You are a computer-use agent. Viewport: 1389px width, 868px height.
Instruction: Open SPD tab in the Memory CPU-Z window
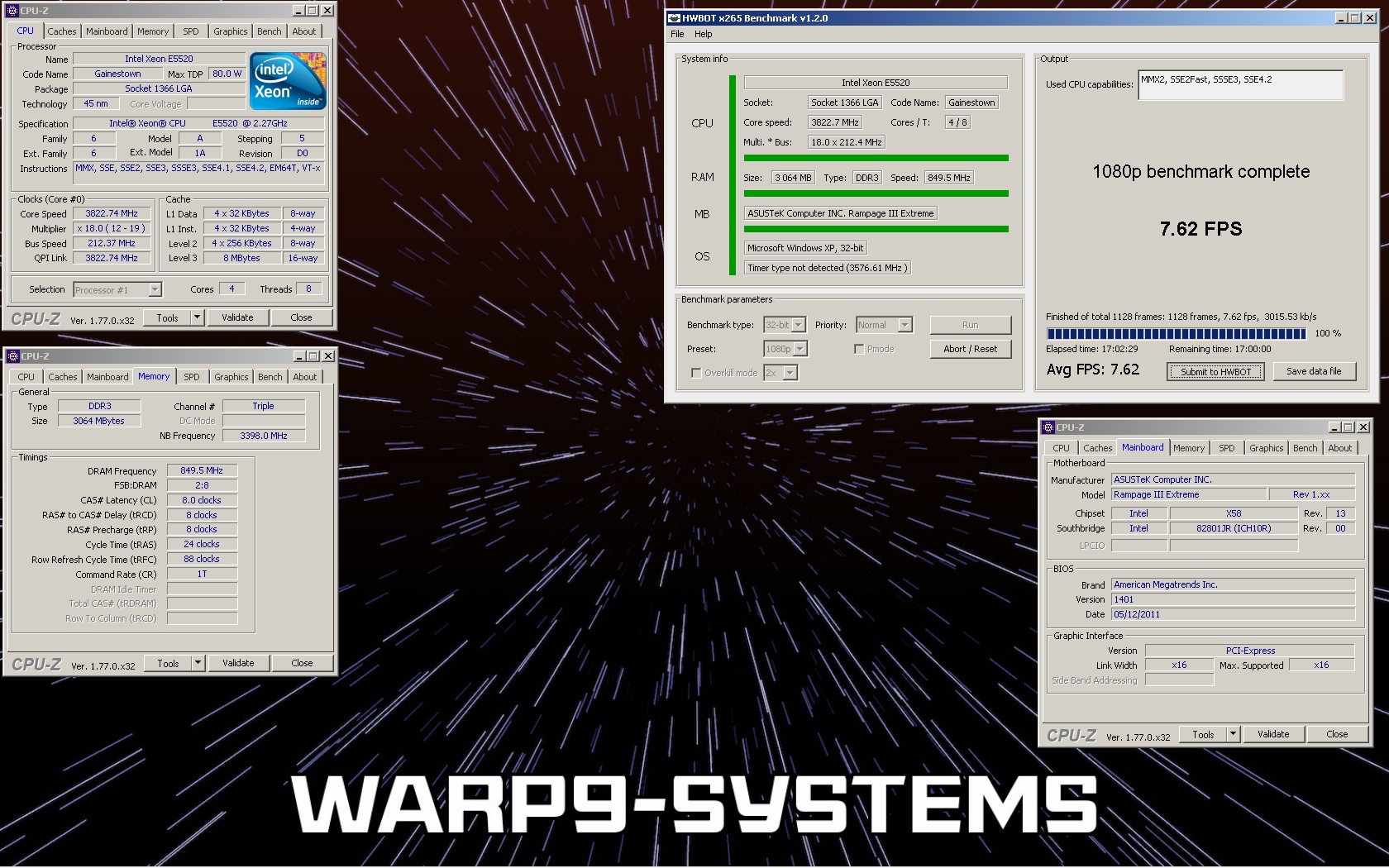192,377
